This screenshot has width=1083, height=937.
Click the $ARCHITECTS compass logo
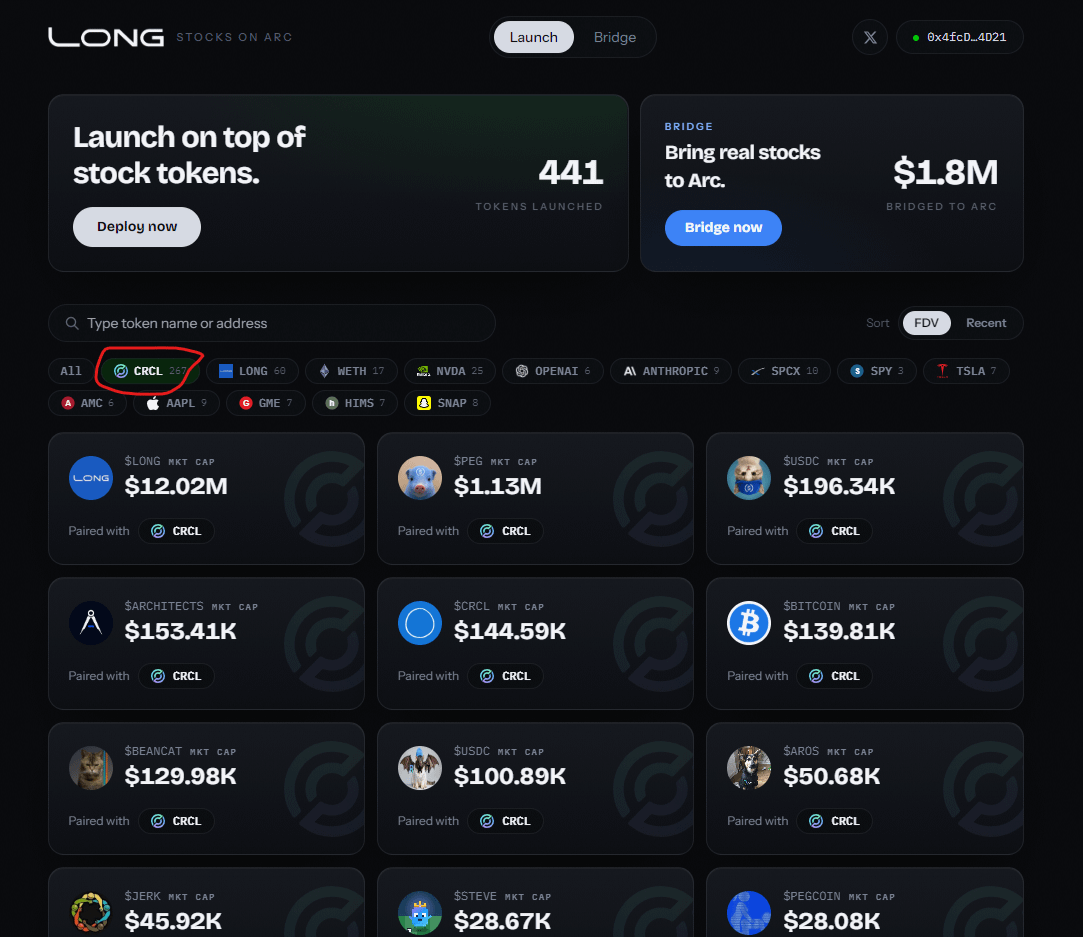pos(91,623)
